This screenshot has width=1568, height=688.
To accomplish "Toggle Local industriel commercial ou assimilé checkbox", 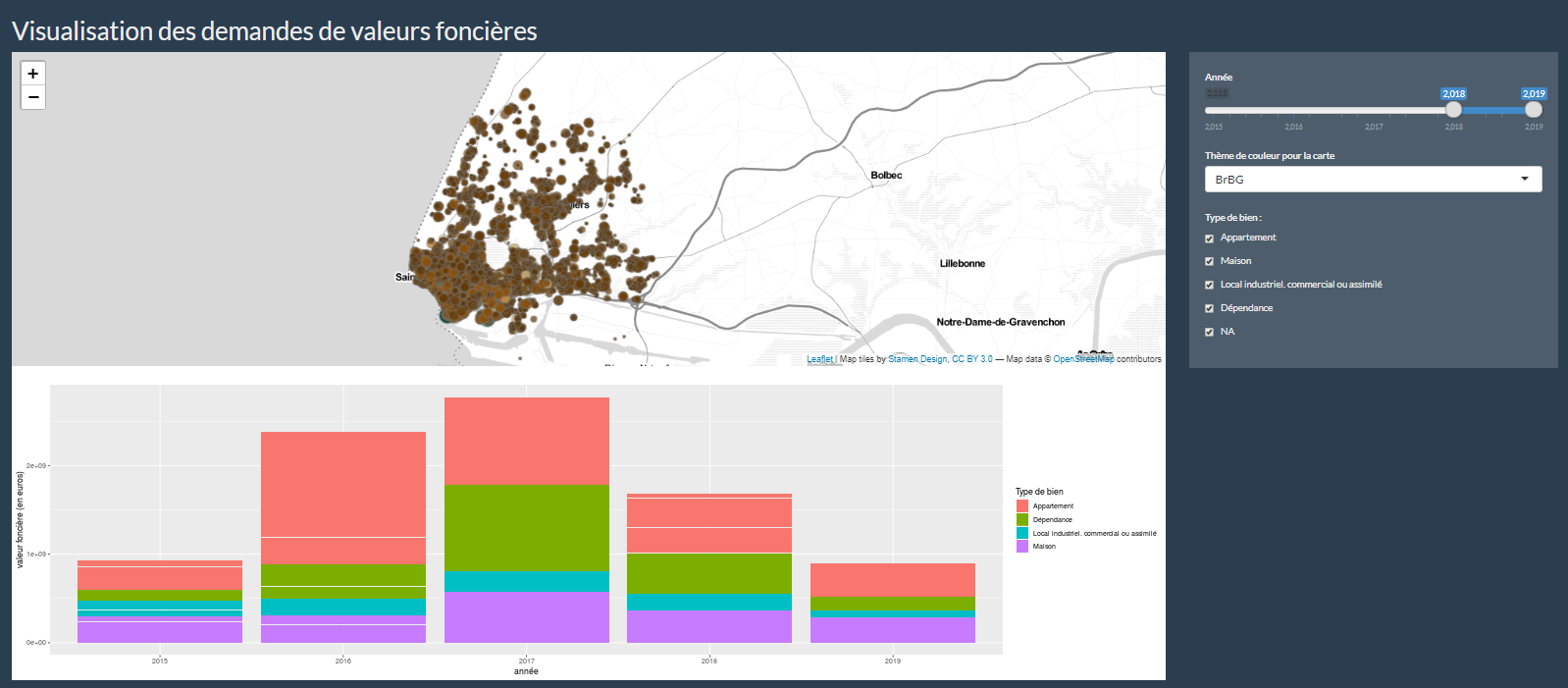I will (x=1210, y=286).
